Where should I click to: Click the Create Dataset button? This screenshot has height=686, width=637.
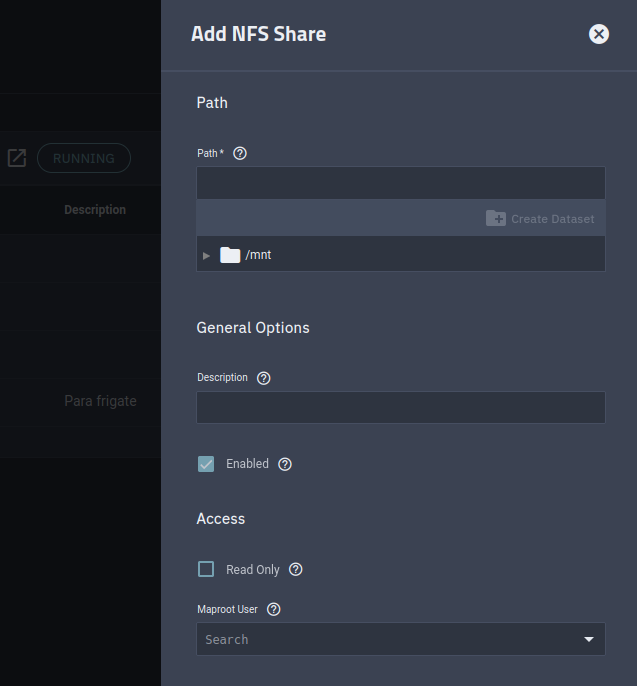540,218
